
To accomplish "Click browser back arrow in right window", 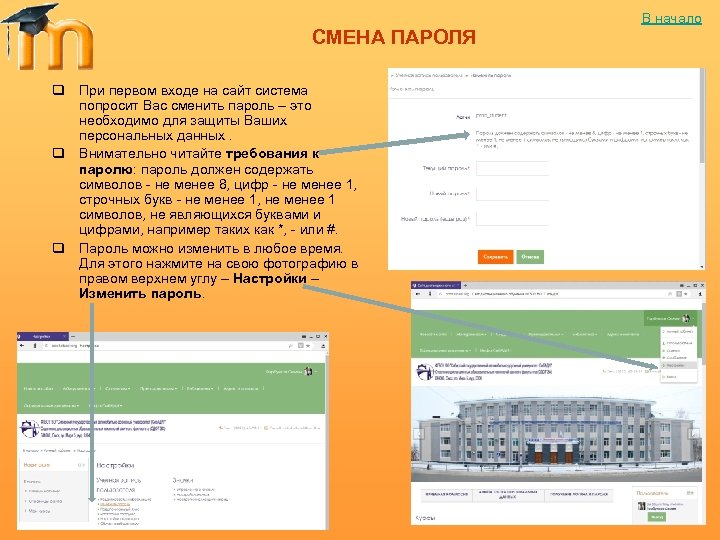I will [418, 294].
